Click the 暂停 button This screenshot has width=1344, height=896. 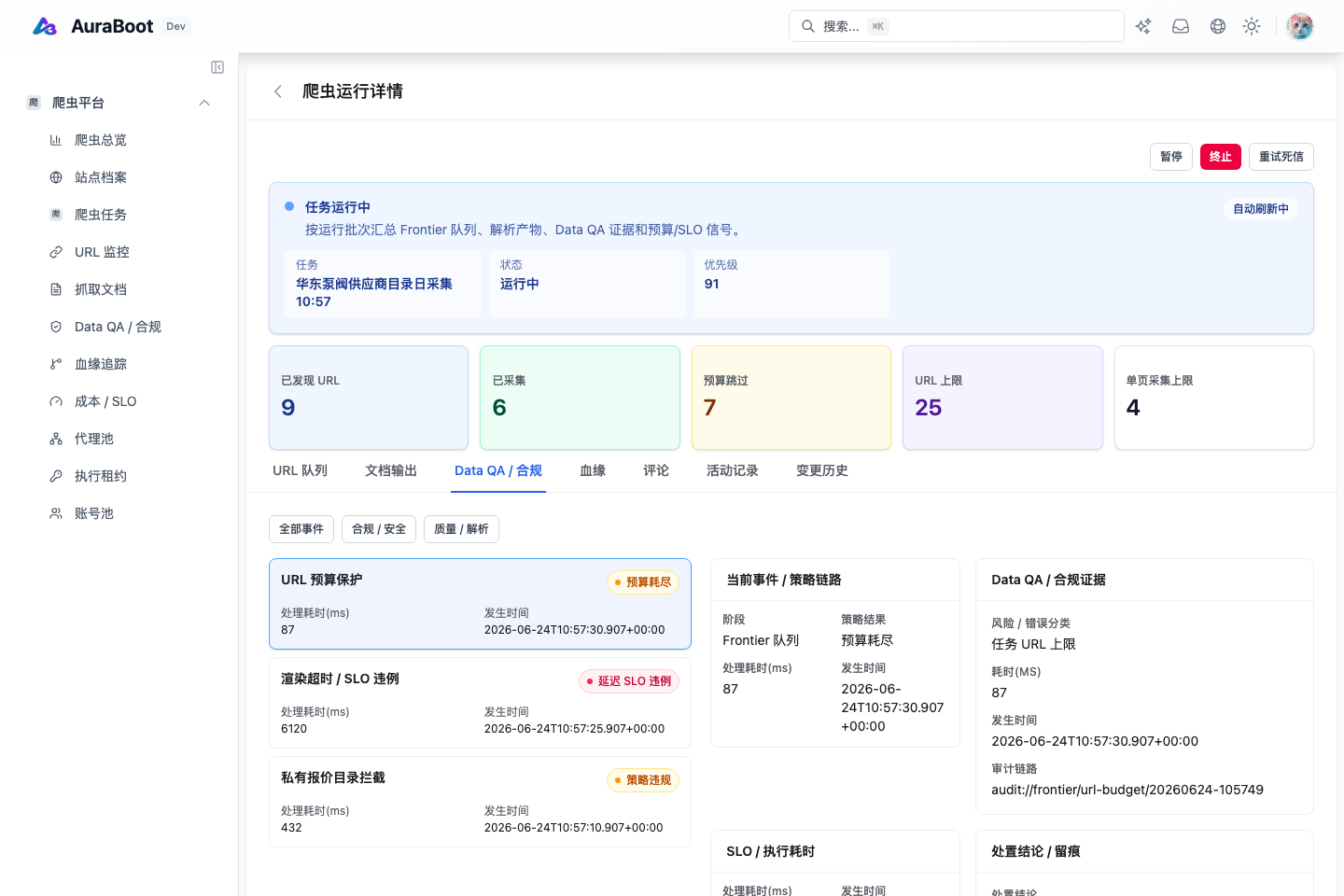coord(1171,157)
